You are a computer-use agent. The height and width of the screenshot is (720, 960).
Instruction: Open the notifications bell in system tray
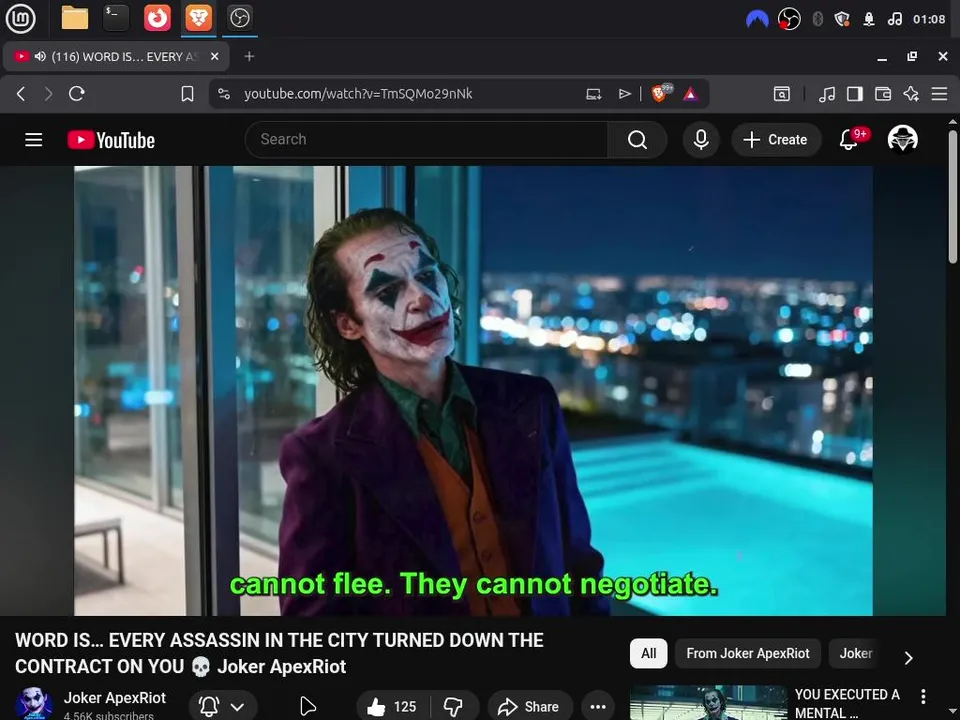(x=869, y=19)
